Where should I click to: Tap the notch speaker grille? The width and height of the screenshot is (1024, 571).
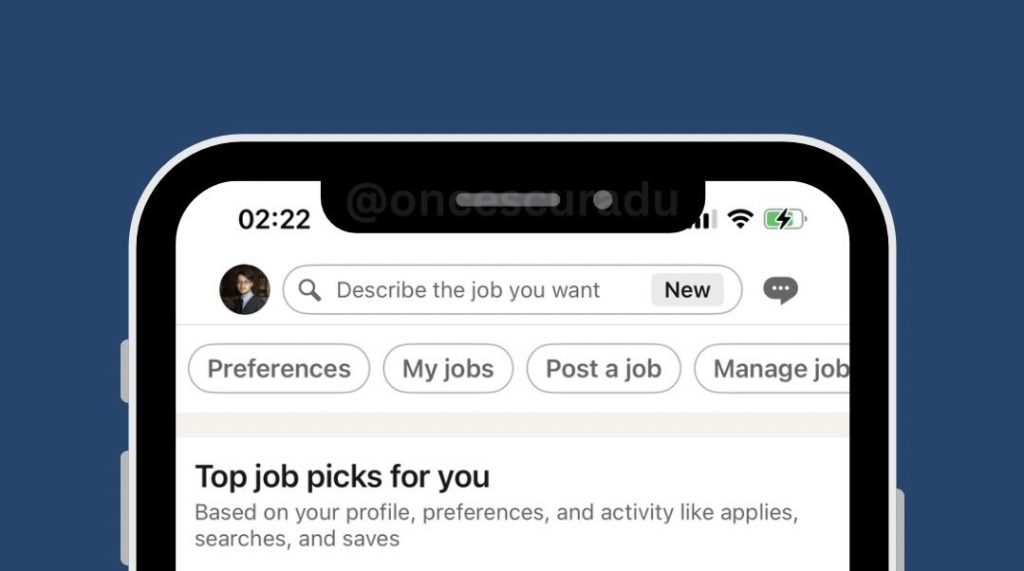507,200
